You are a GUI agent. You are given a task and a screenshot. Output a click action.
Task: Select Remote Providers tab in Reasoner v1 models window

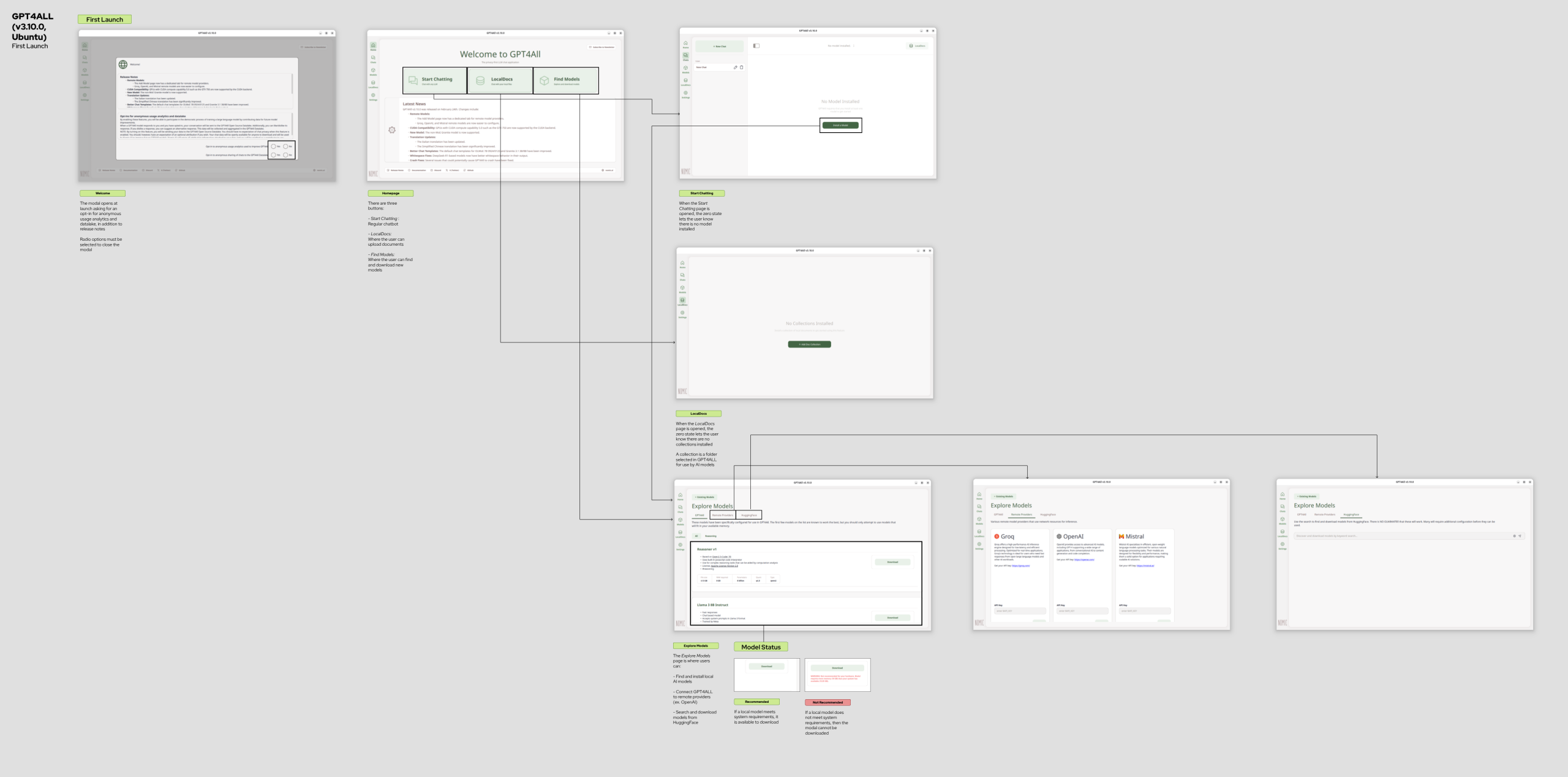tap(722, 515)
